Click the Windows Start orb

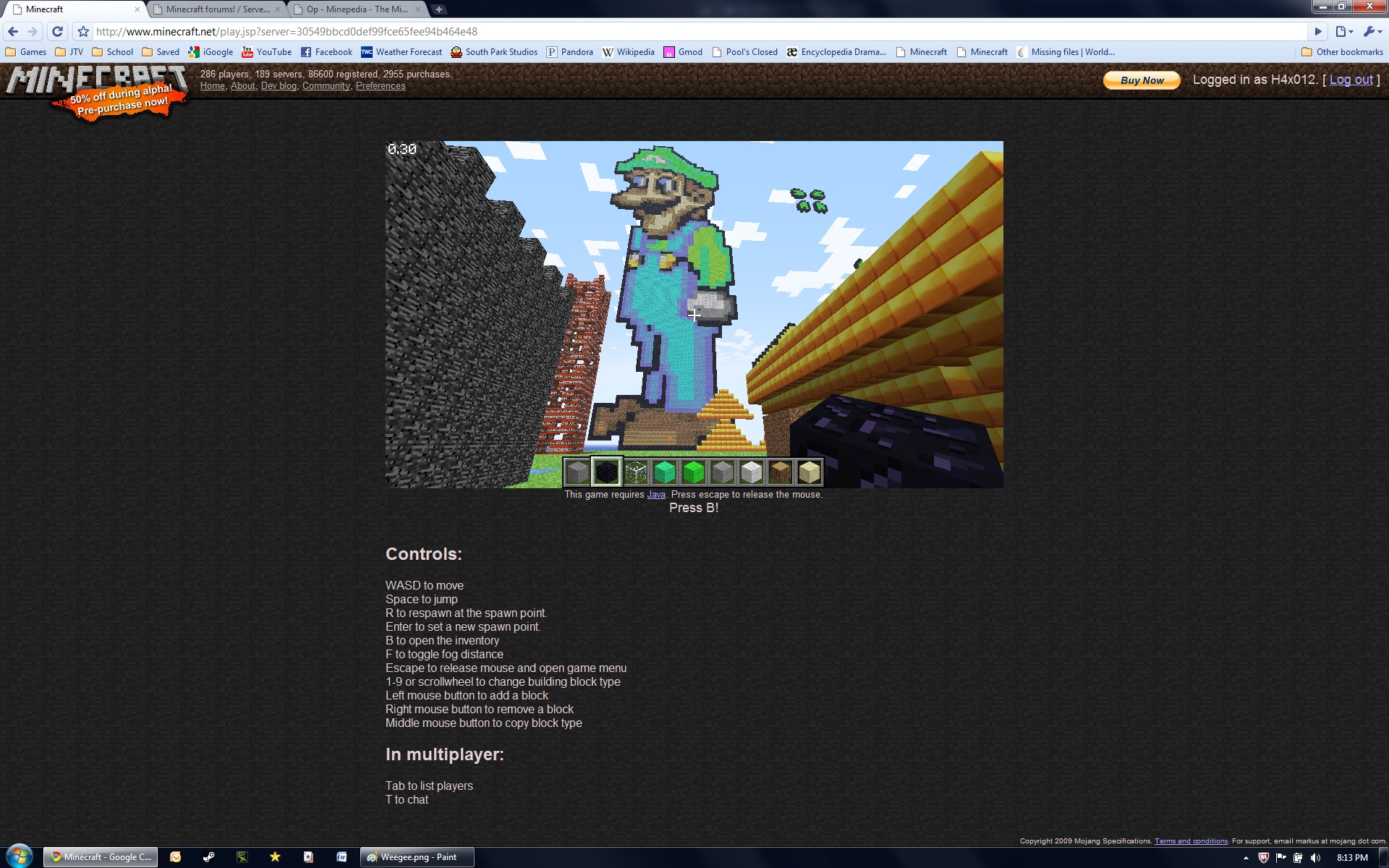click(20, 856)
